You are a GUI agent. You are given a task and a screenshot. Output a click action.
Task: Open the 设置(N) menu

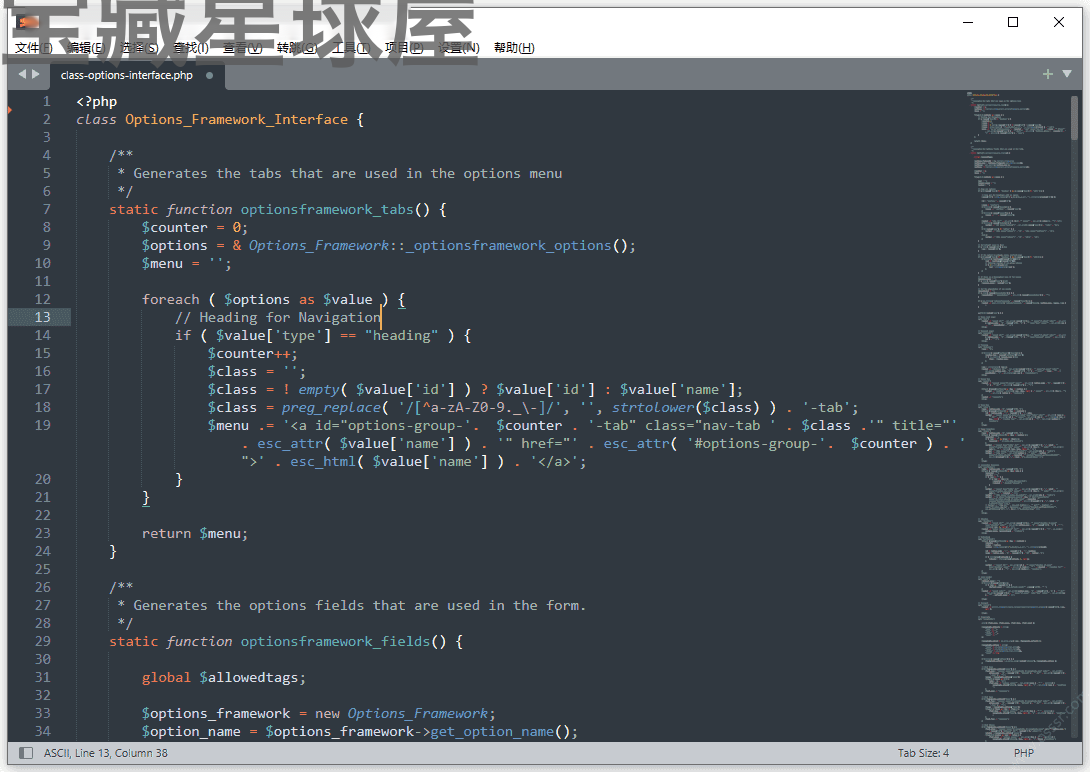[459, 48]
